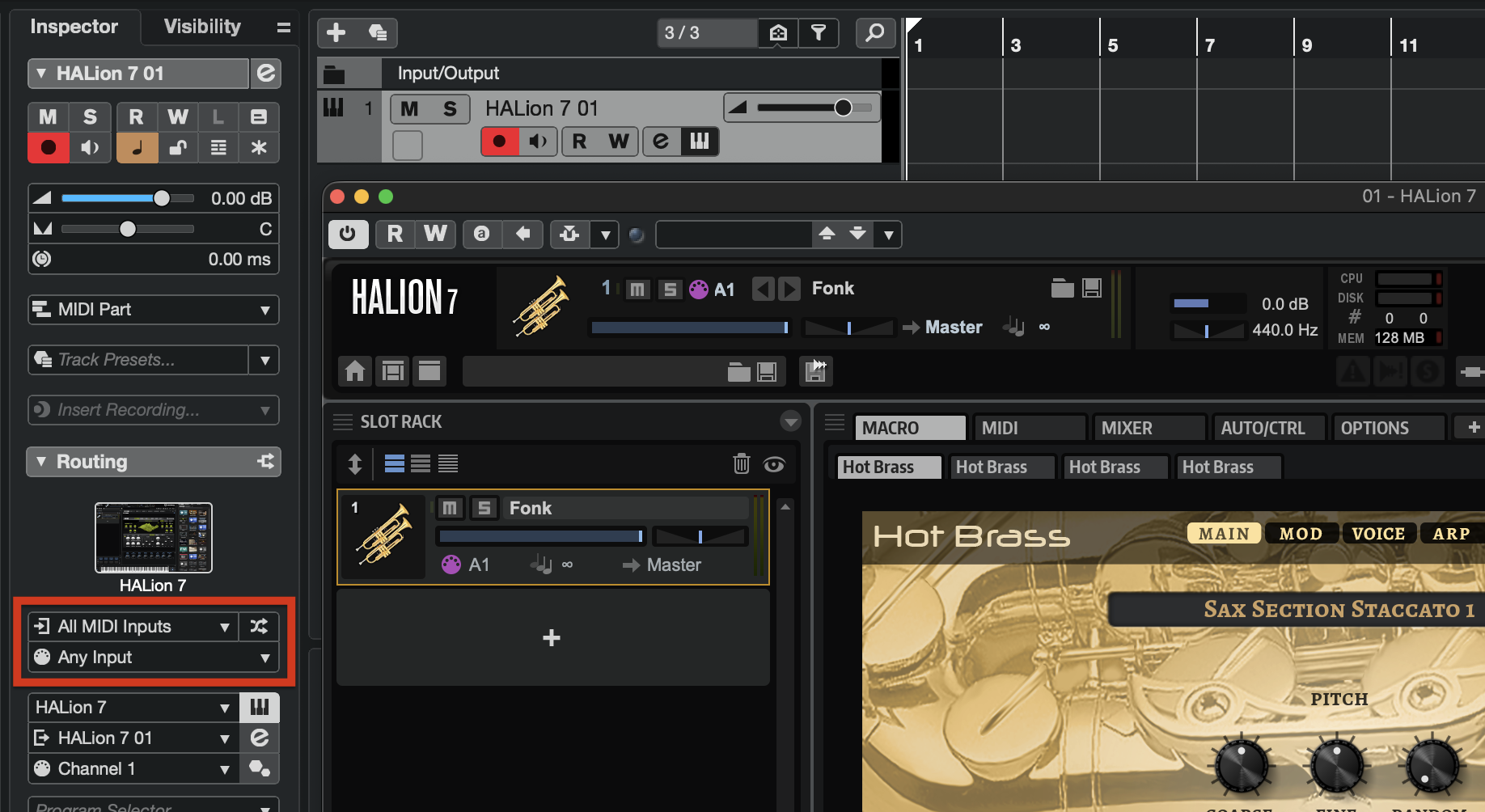Open the MIDI tab in HALion
This screenshot has width=1485, height=812.
[x=1030, y=428]
